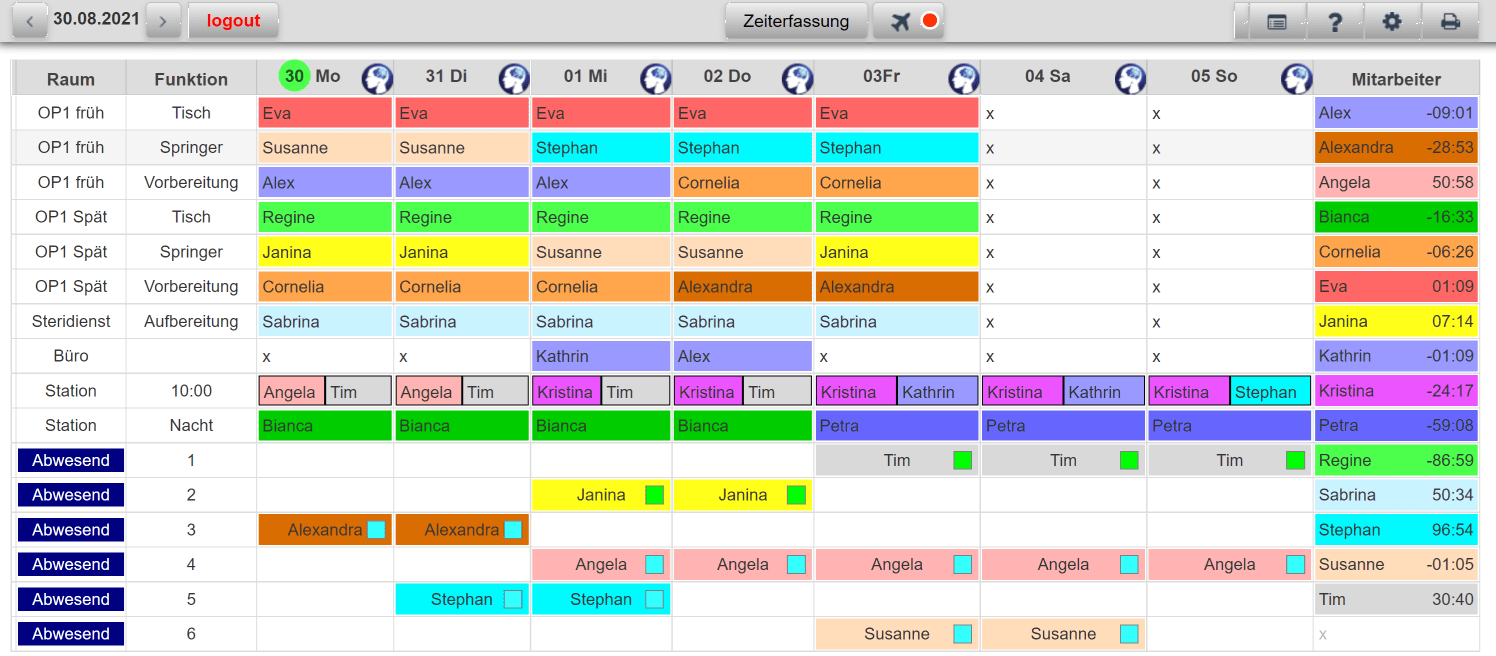Toggle Tim's green absence checkbox on 03Fr
The image size is (1496, 656).
tap(961, 460)
